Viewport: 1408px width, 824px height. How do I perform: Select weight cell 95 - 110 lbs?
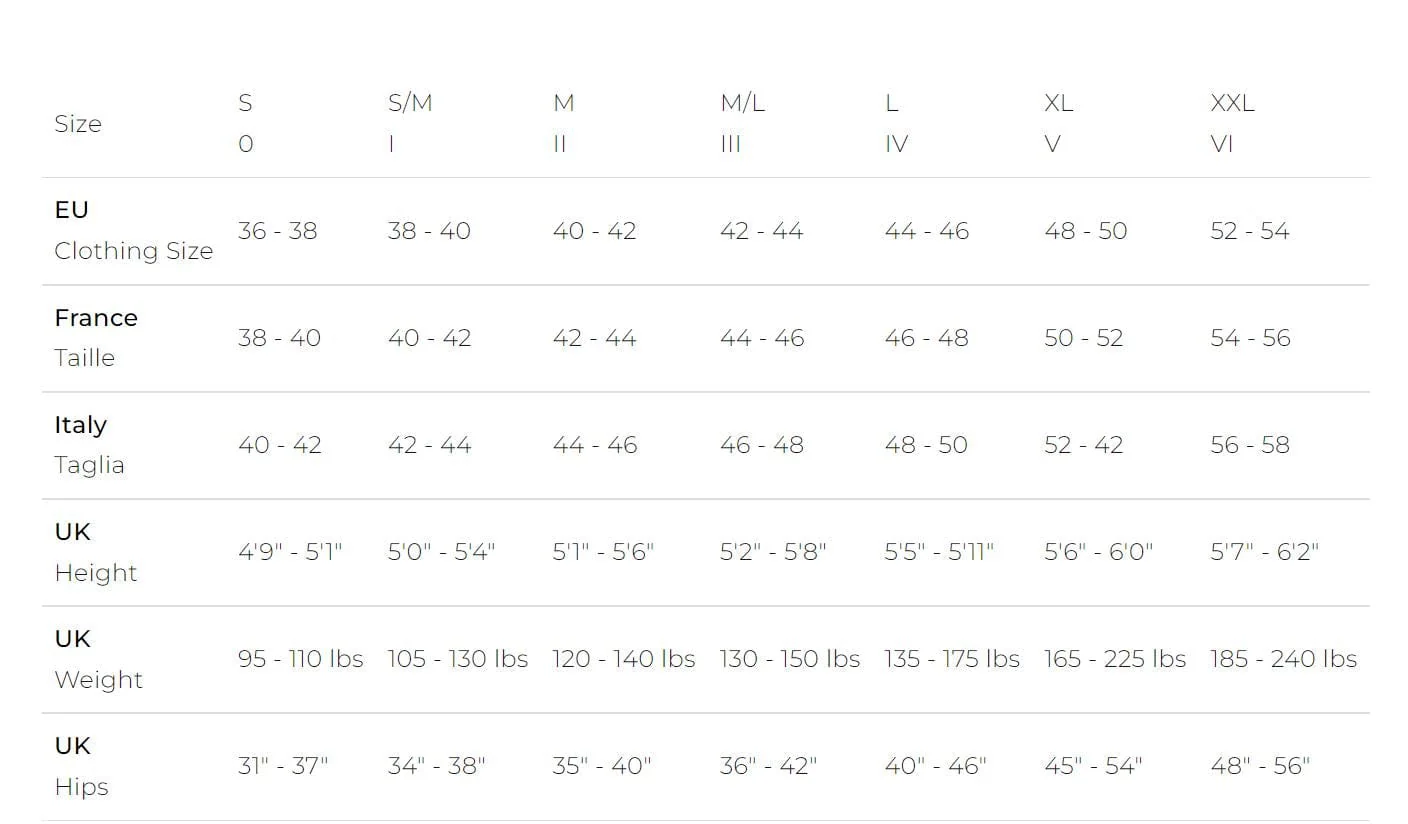click(x=300, y=659)
